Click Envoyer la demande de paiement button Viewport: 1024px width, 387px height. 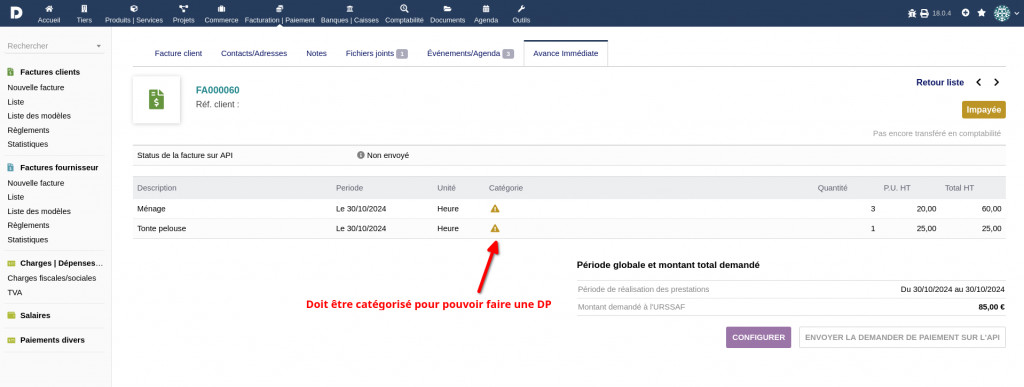[903, 337]
